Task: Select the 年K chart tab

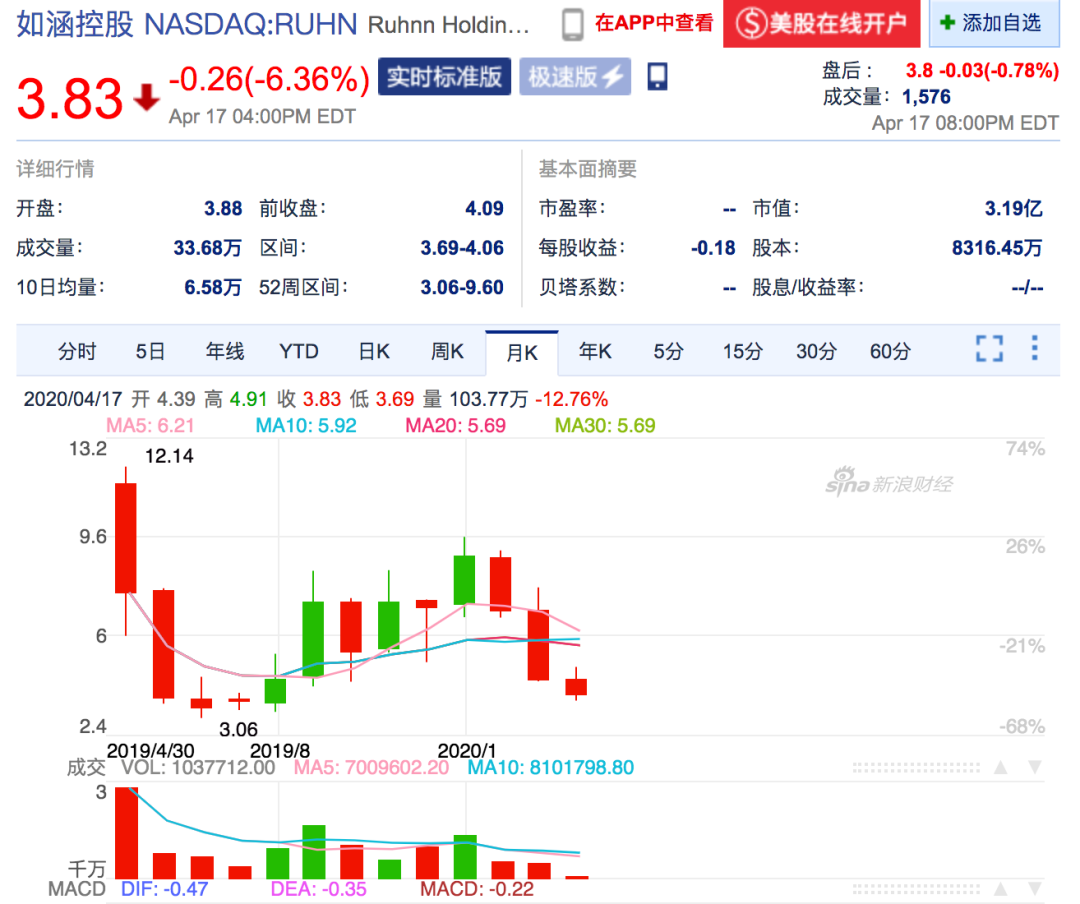Action: coord(595,351)
